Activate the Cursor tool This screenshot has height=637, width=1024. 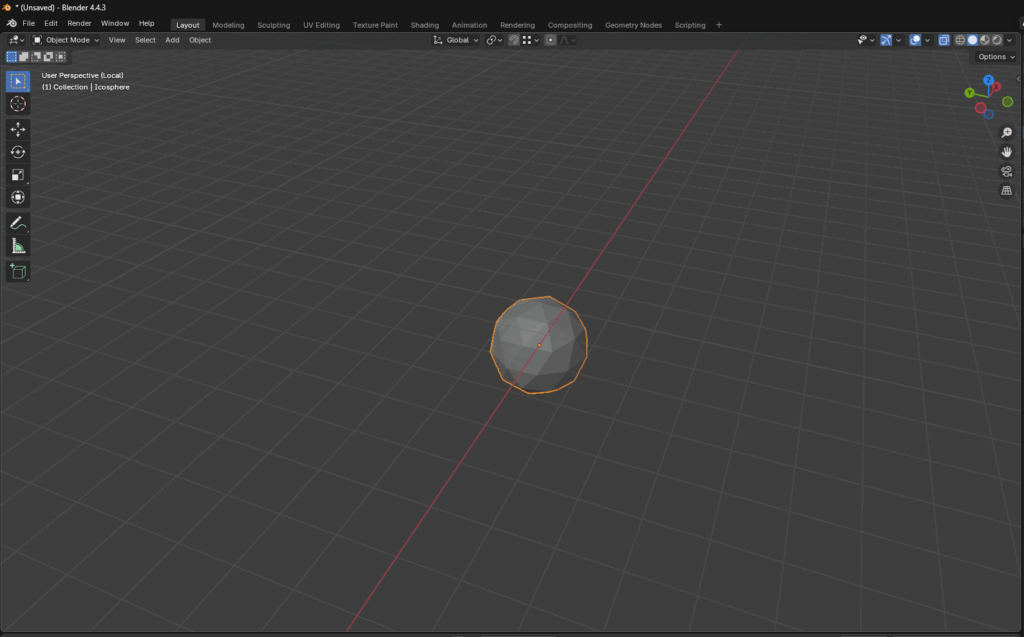[x=18, y=104]
